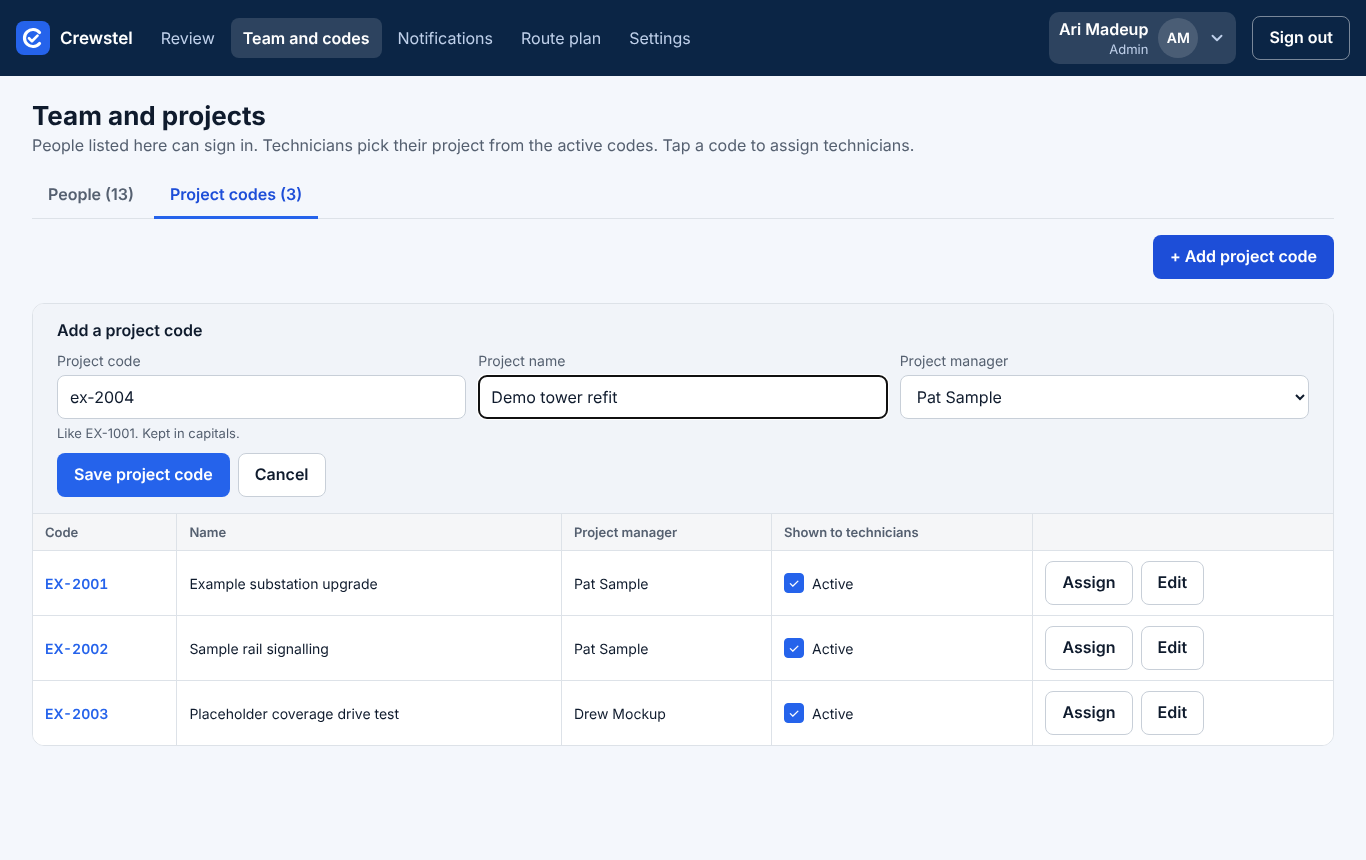
Task: Click the 'Team and projects' page title
Action: click(x=149, y=116)
